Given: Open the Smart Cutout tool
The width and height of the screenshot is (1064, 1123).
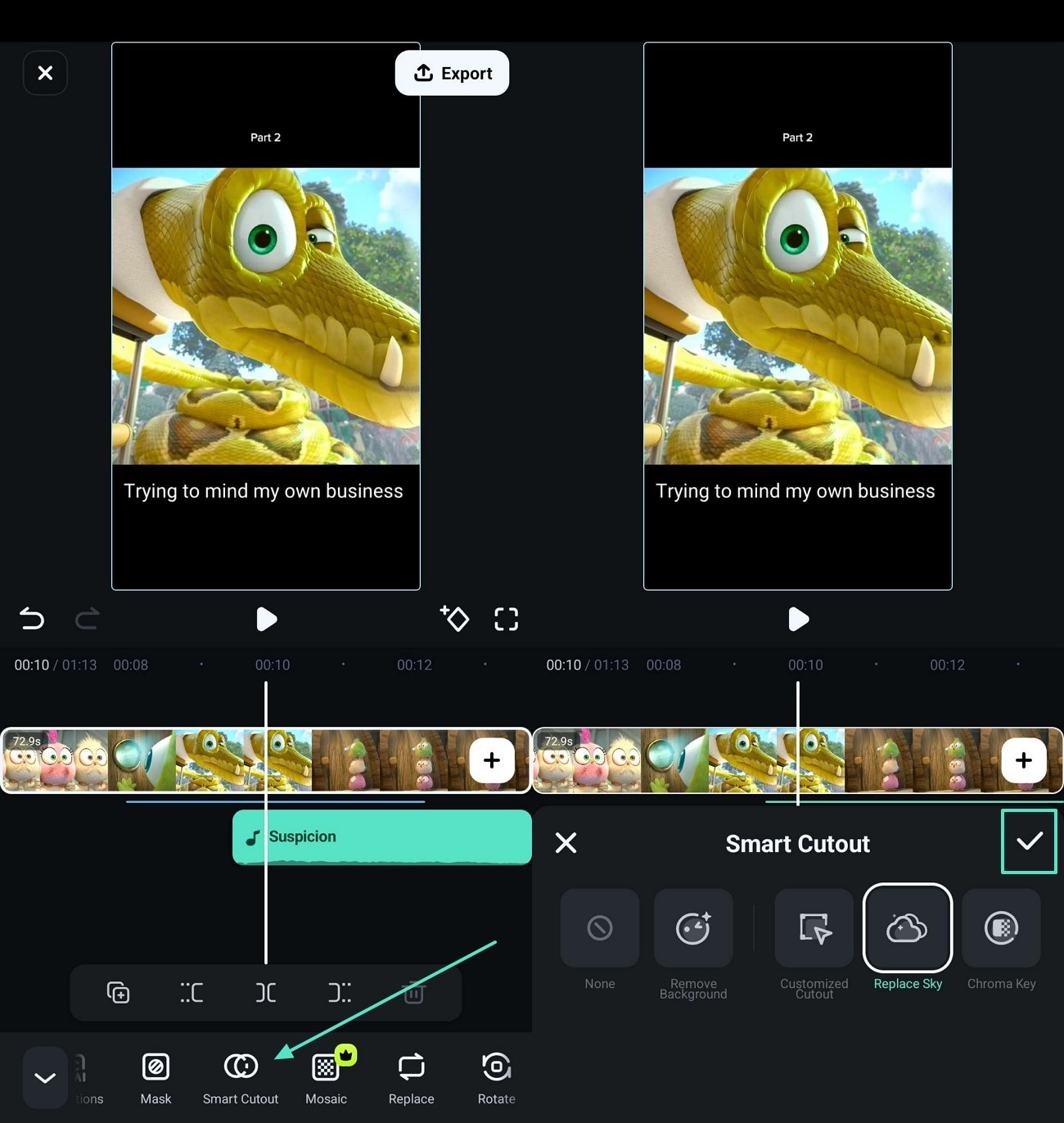Looking at the screenshot, I should coord(241,1079).
